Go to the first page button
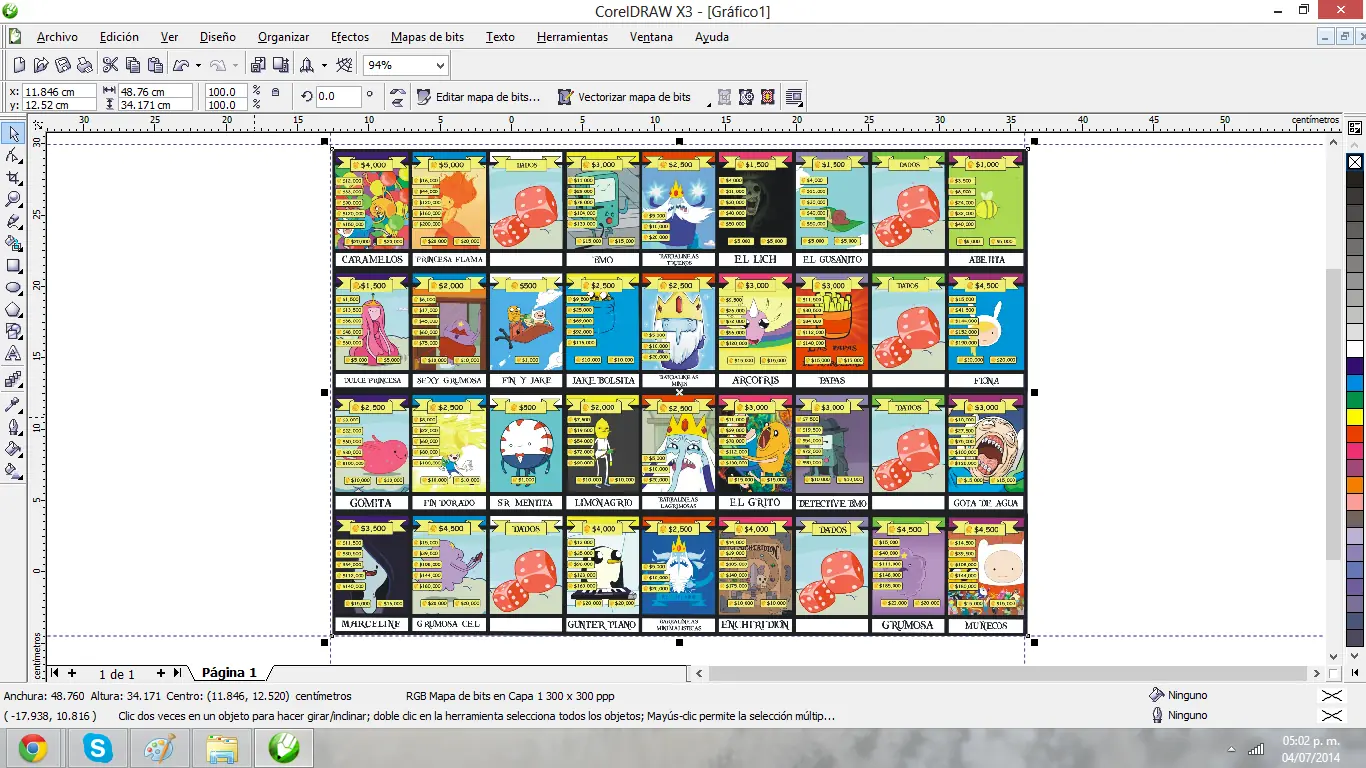 tap(55, 673)
